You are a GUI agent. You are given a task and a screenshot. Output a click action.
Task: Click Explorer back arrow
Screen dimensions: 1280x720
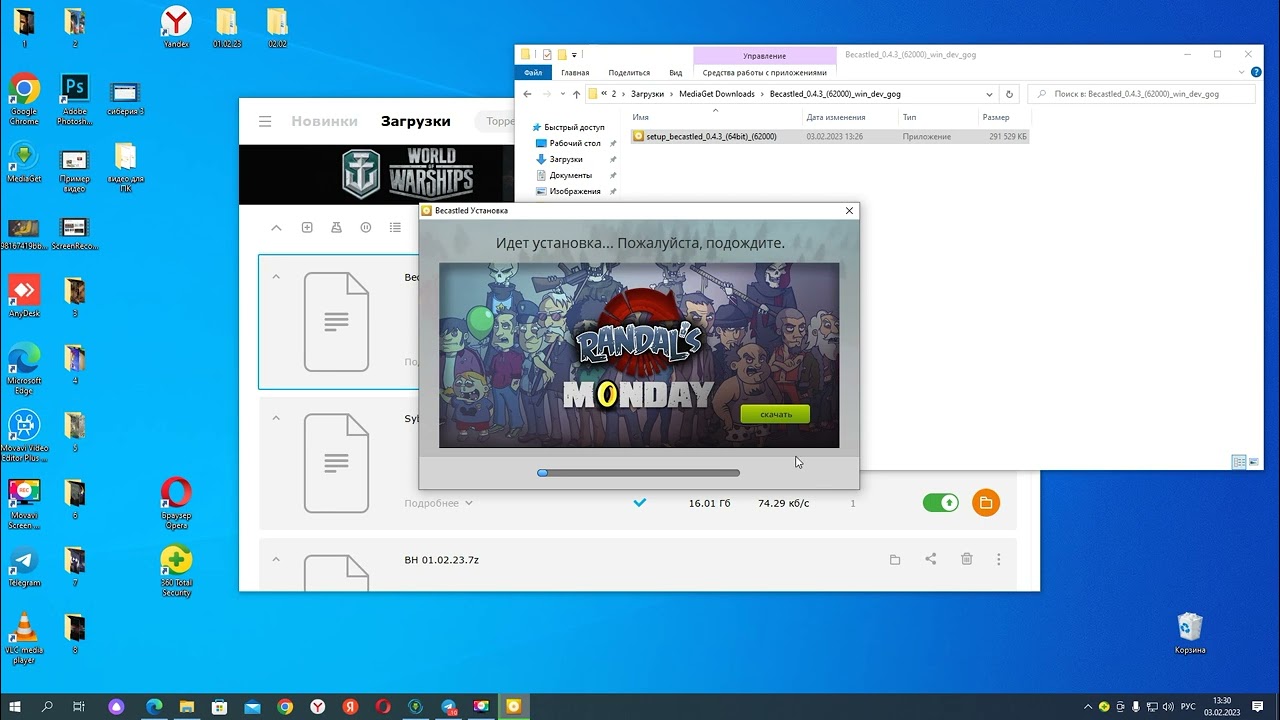(527, 94)
